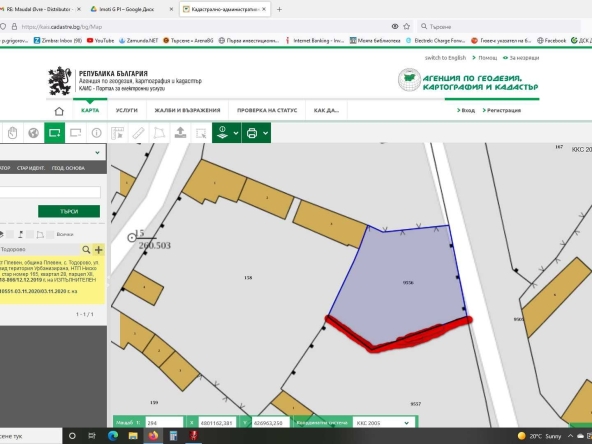This screenshot has height=444, width=592.
Task: Click the green ТЪРСИ search button
Action: click(x=69, y=211)
